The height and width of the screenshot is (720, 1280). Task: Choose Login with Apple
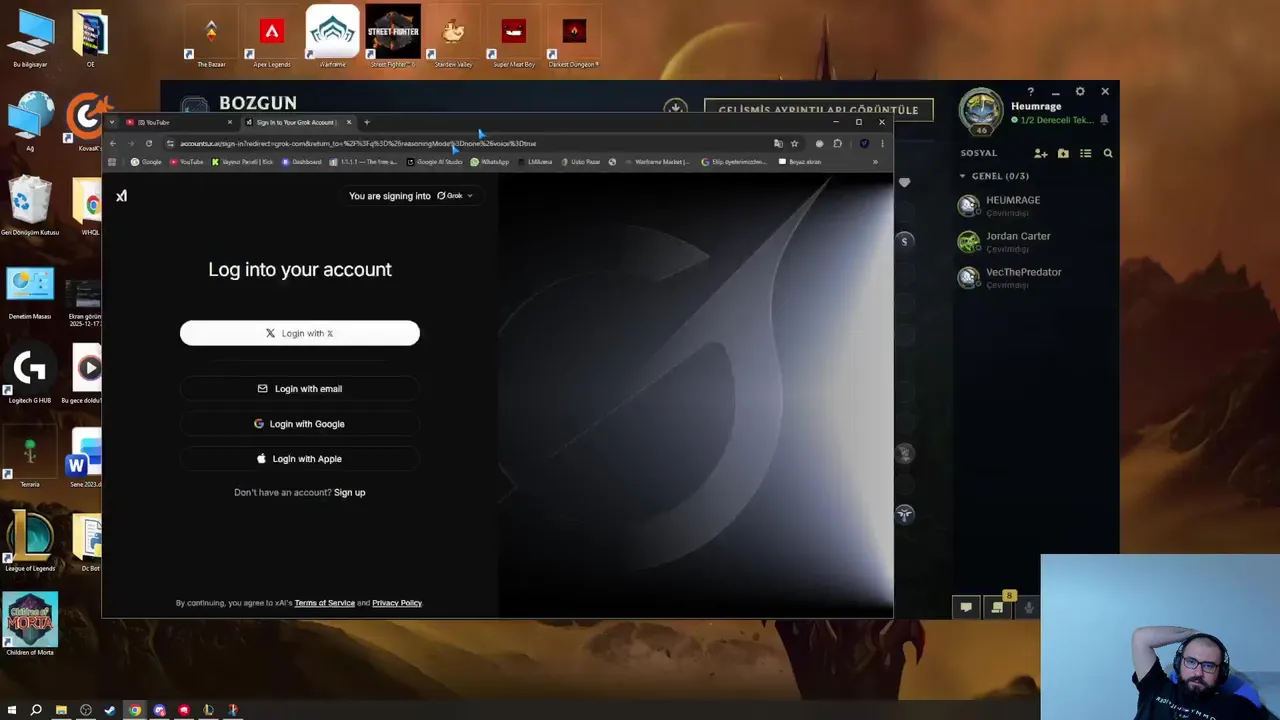point(300,458)
